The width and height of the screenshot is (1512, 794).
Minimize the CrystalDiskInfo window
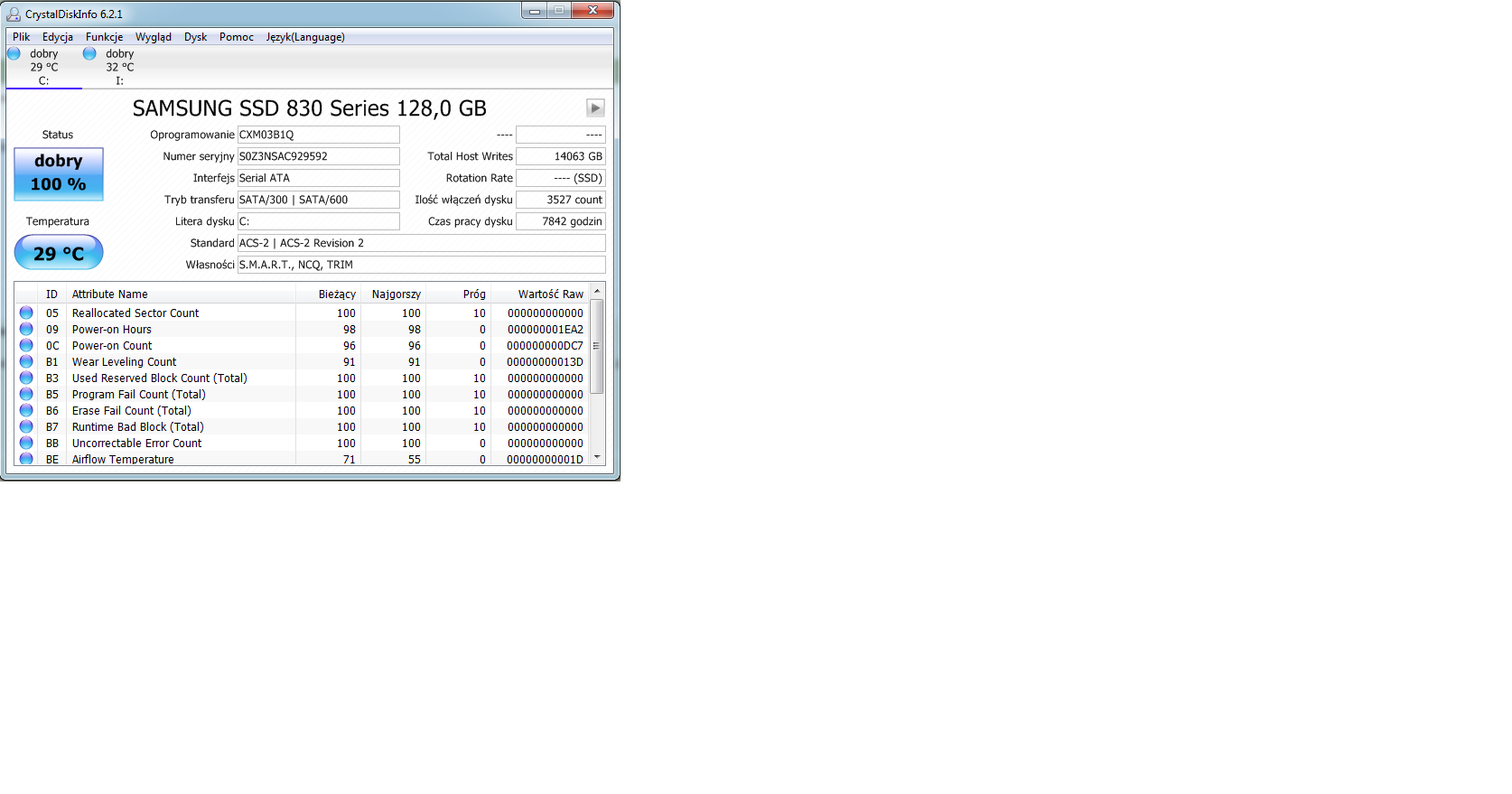[535, 11]
